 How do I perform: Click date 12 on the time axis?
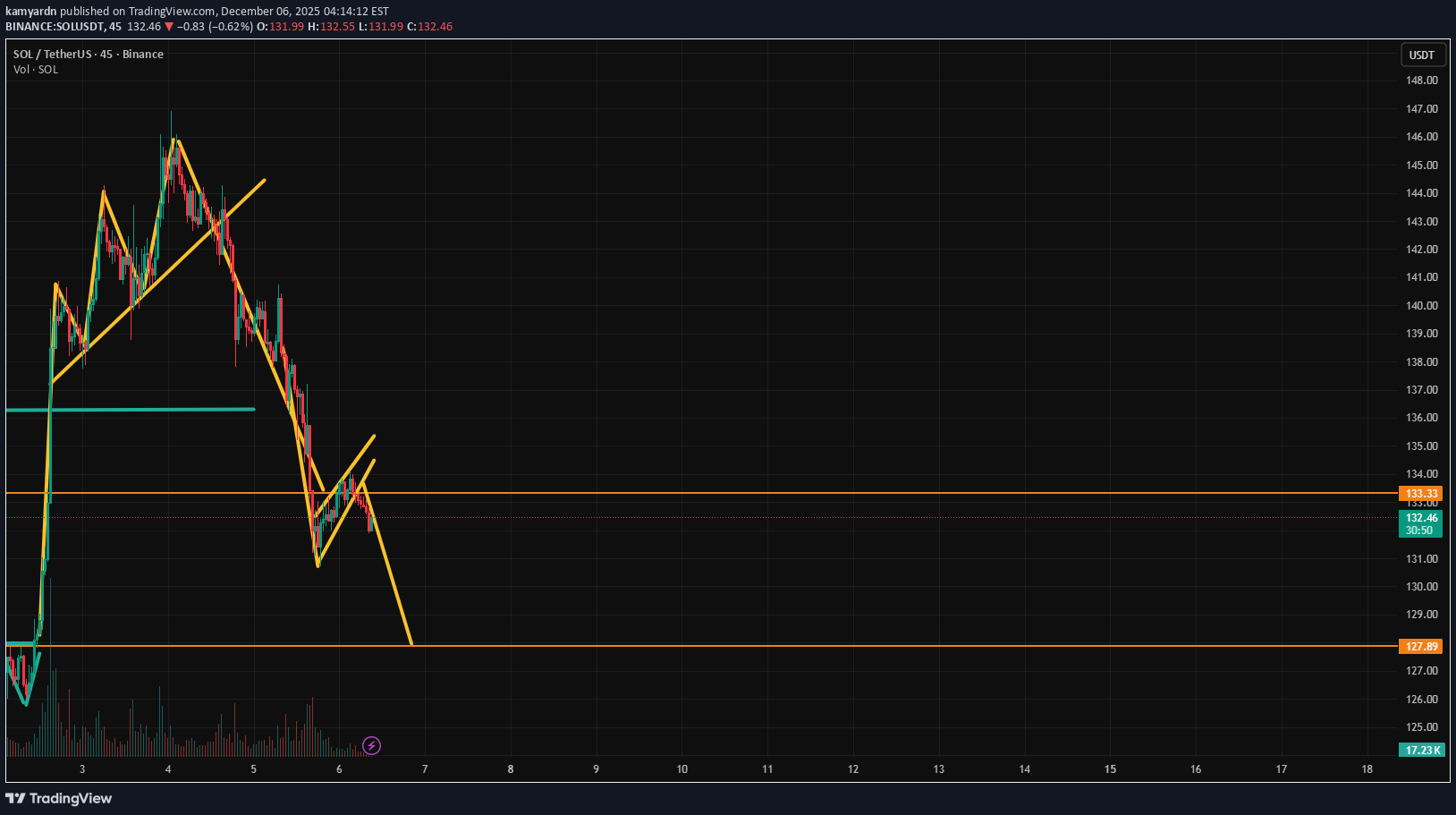coord(853,769)
